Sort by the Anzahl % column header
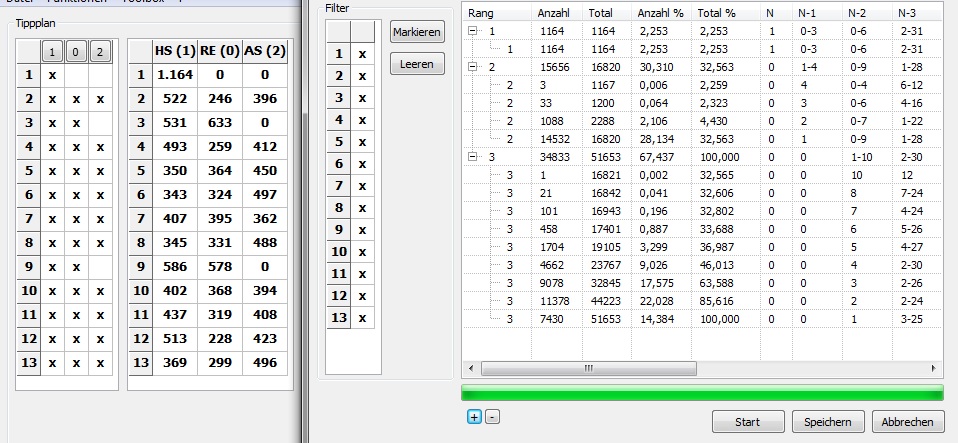The width and height of the screenshot is (958, 443). pos(662,13)
